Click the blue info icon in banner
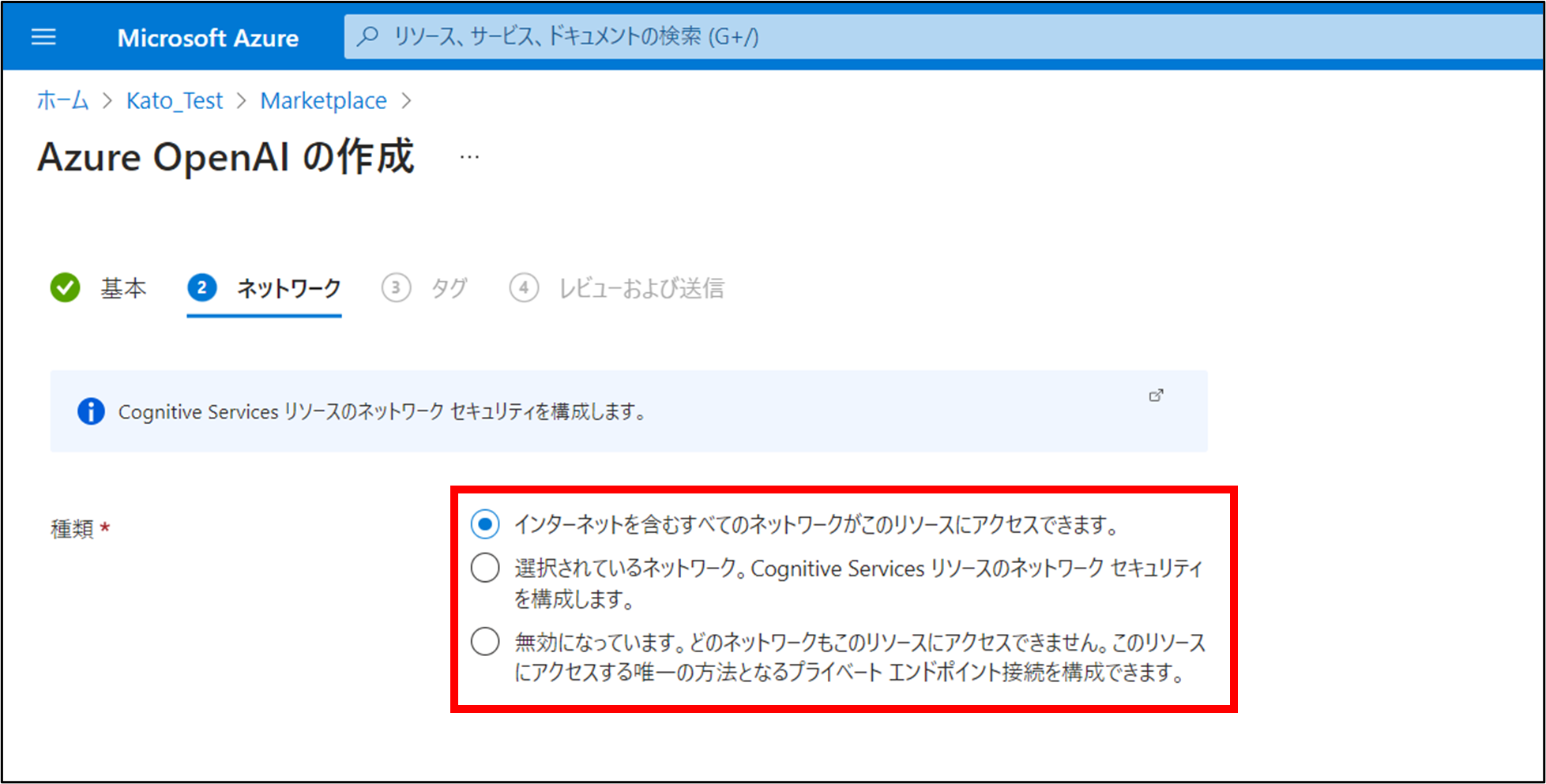The image size is (1546, 784). coord(91,411)
